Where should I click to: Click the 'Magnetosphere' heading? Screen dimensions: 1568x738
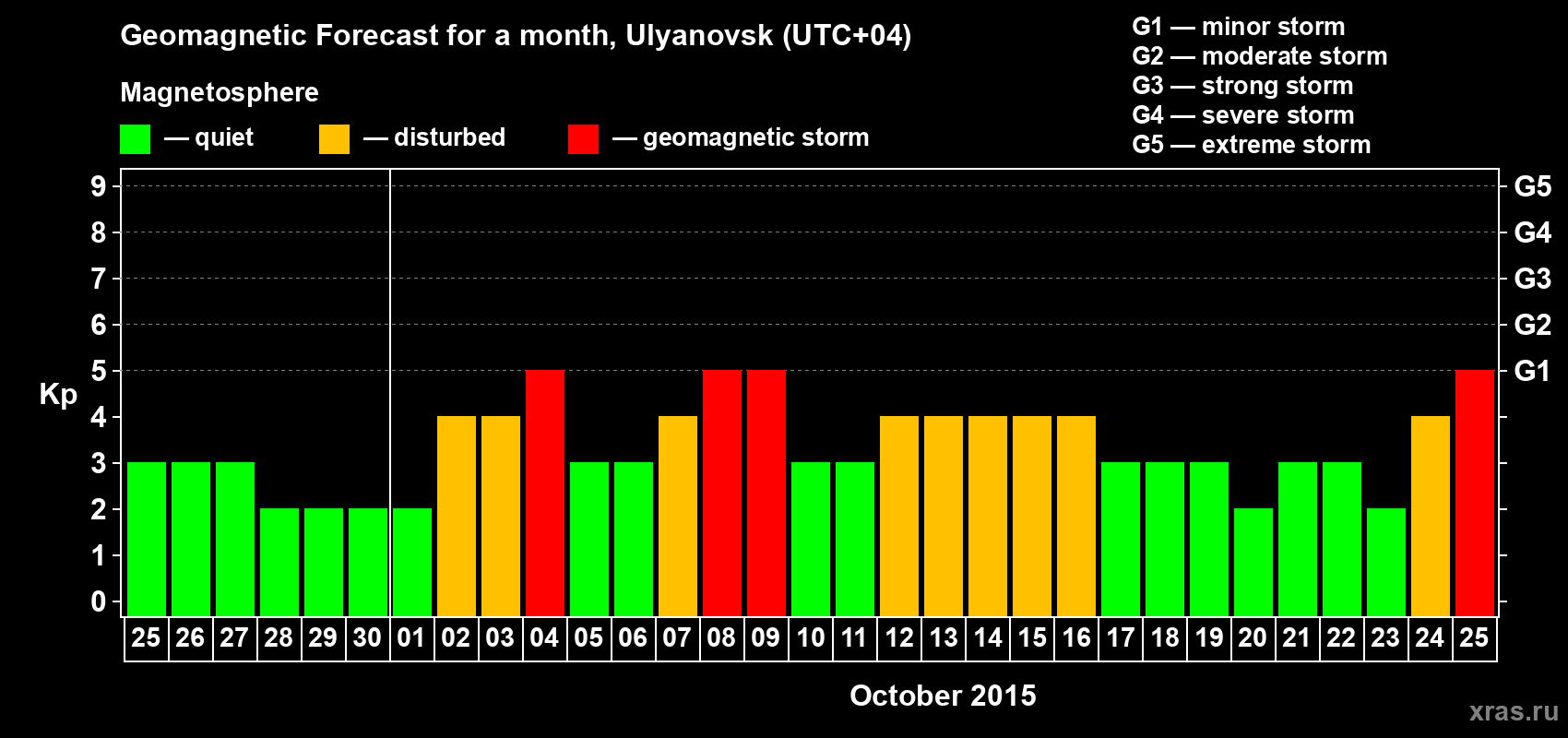pos(220,92)
